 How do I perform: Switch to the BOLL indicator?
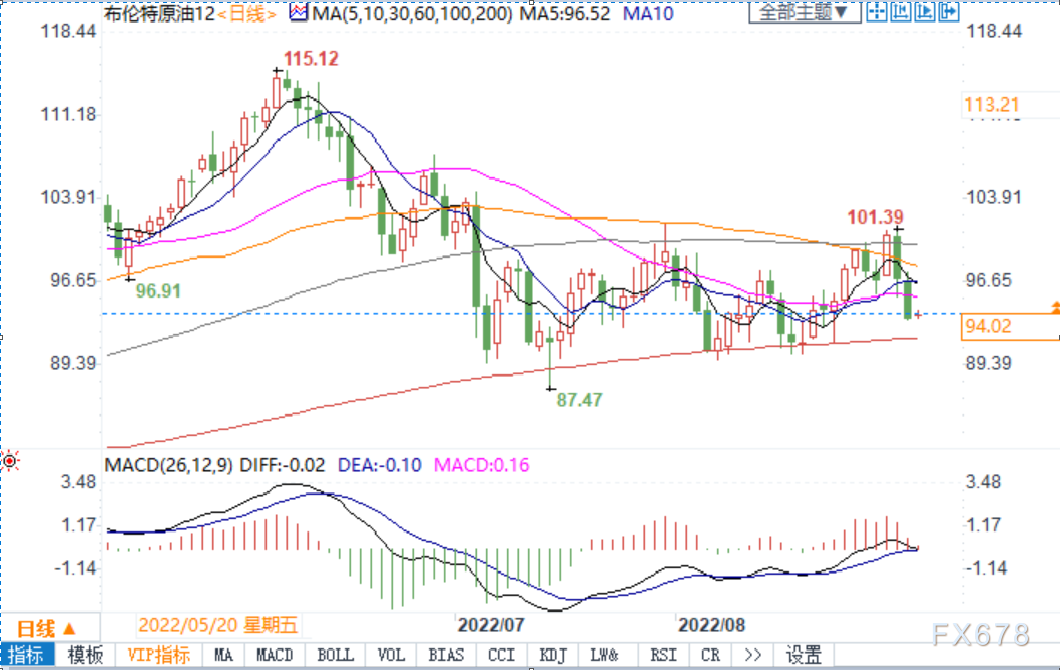click(335, 654)
